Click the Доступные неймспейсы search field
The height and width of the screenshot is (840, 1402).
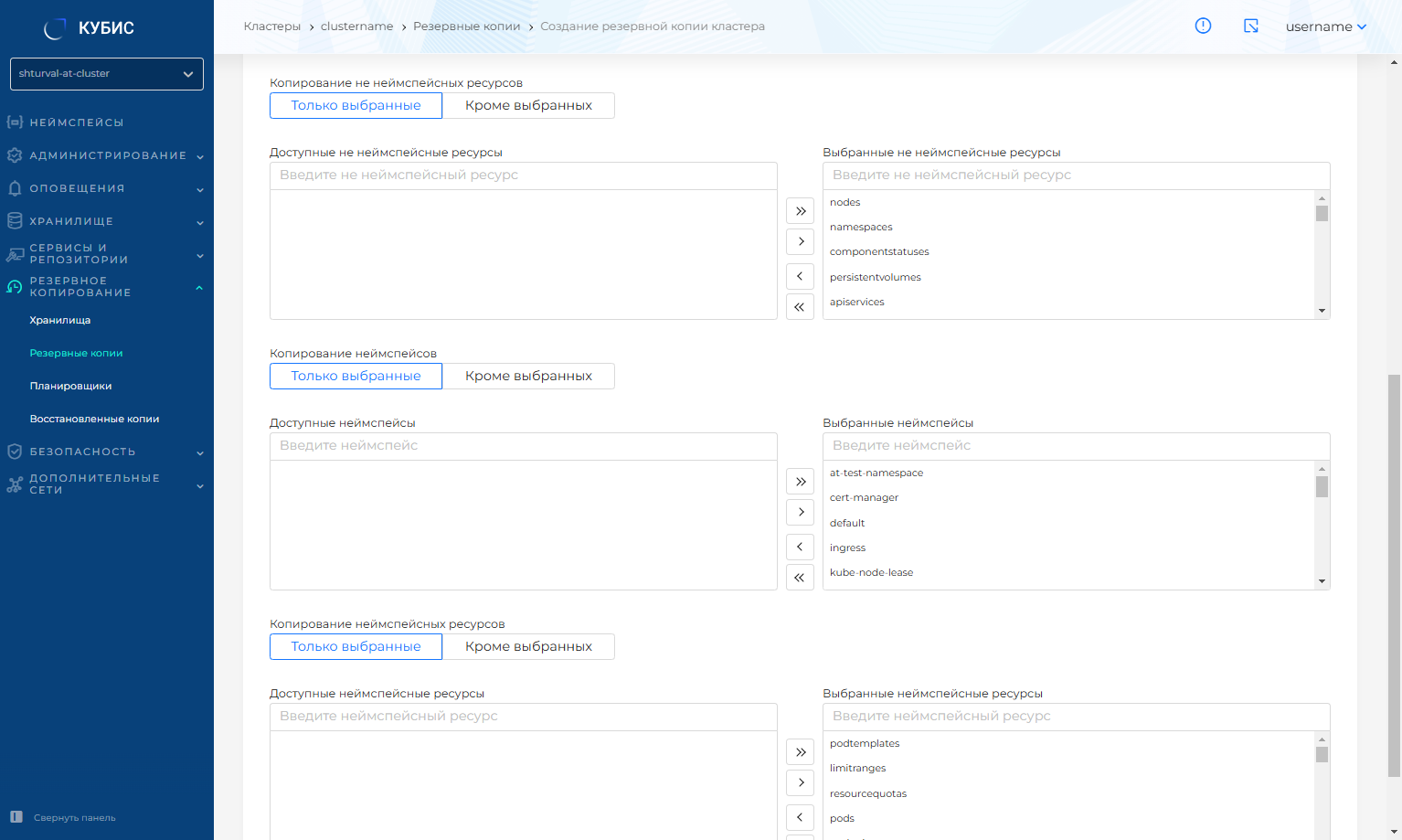coord(523,446)
